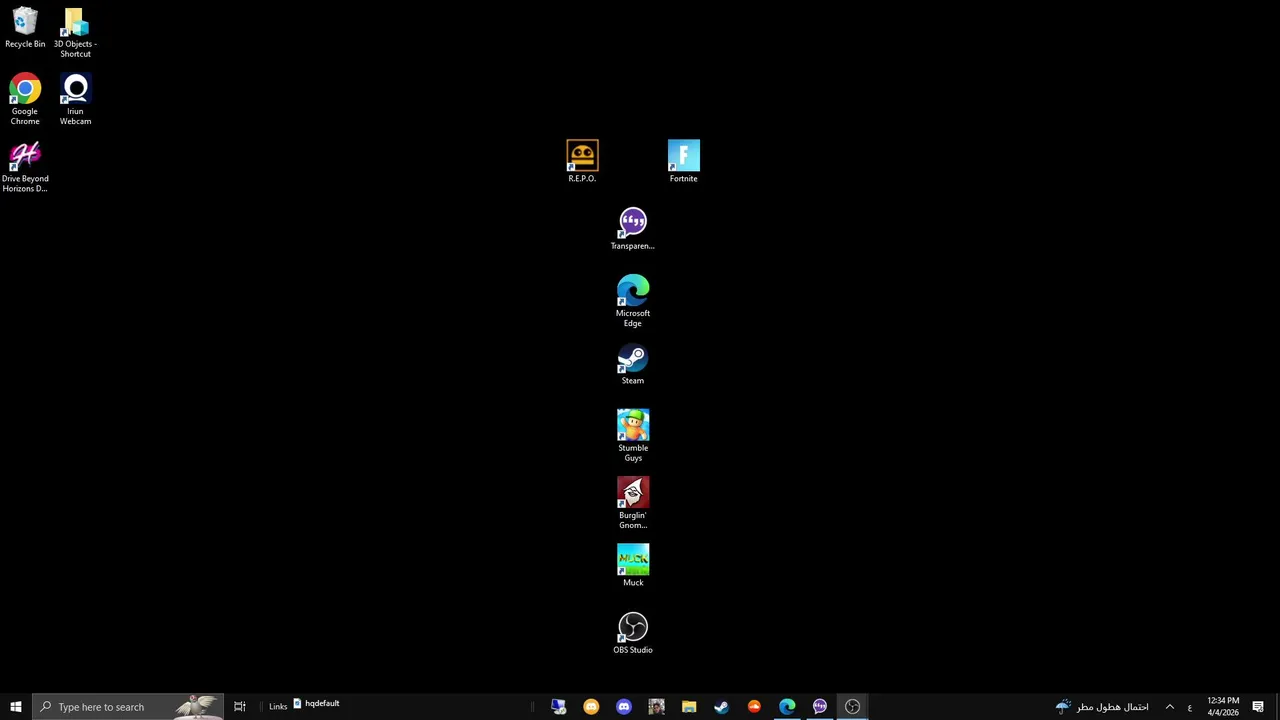Open File Explorer from the taskbar

(689, 707)
